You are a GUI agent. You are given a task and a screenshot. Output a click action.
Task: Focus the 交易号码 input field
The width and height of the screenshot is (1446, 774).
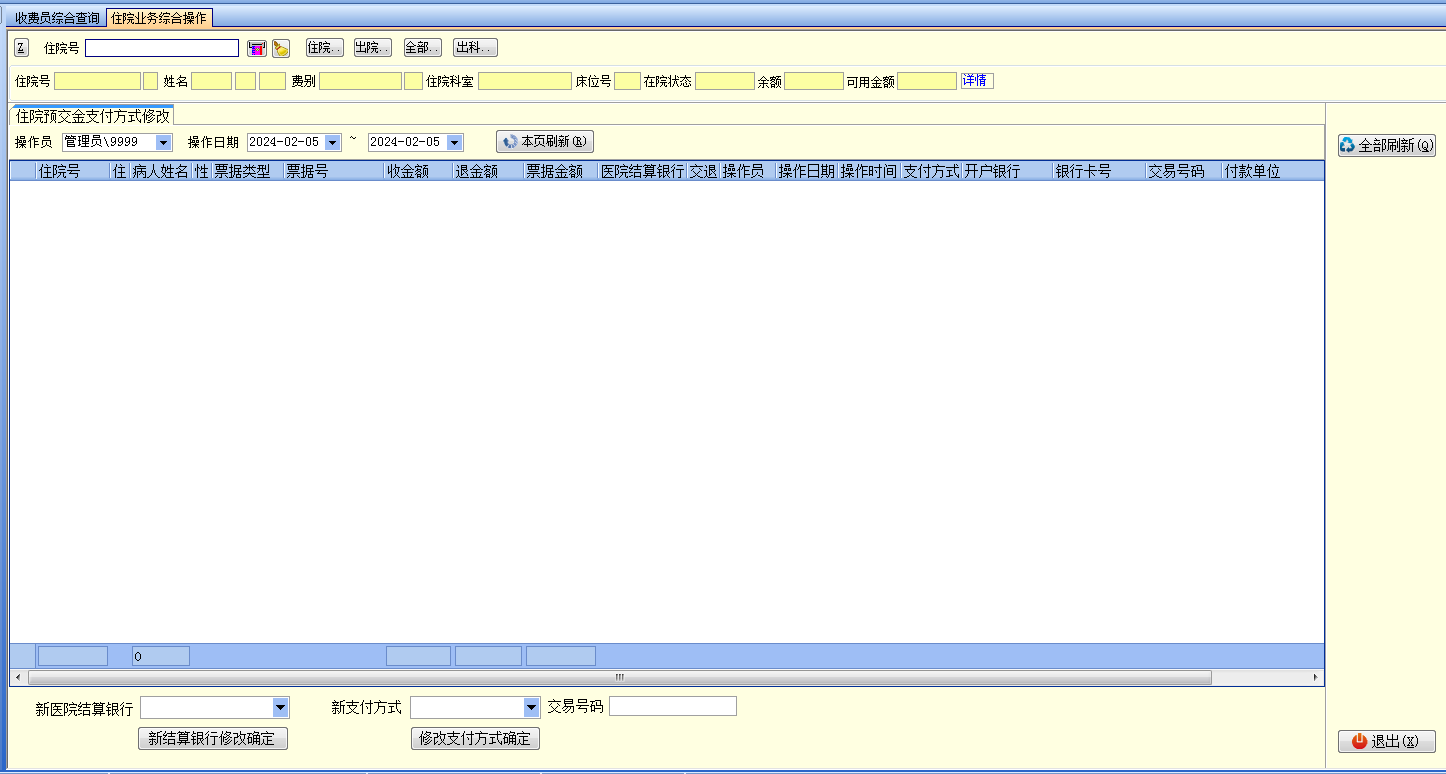click(x=673, y=707)
